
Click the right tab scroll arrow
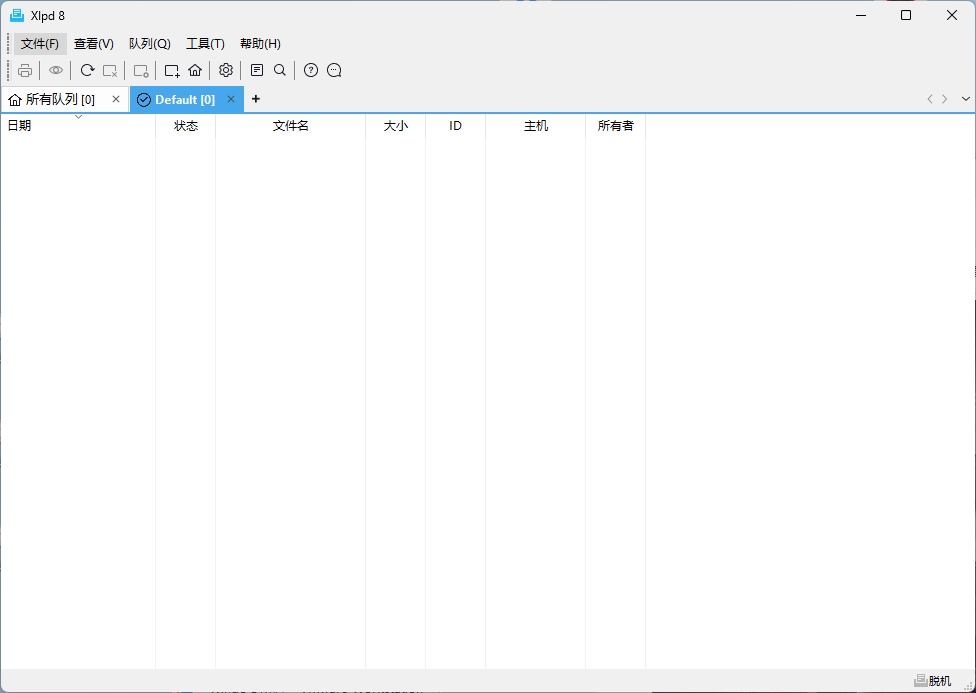click(x=944, y=99)
